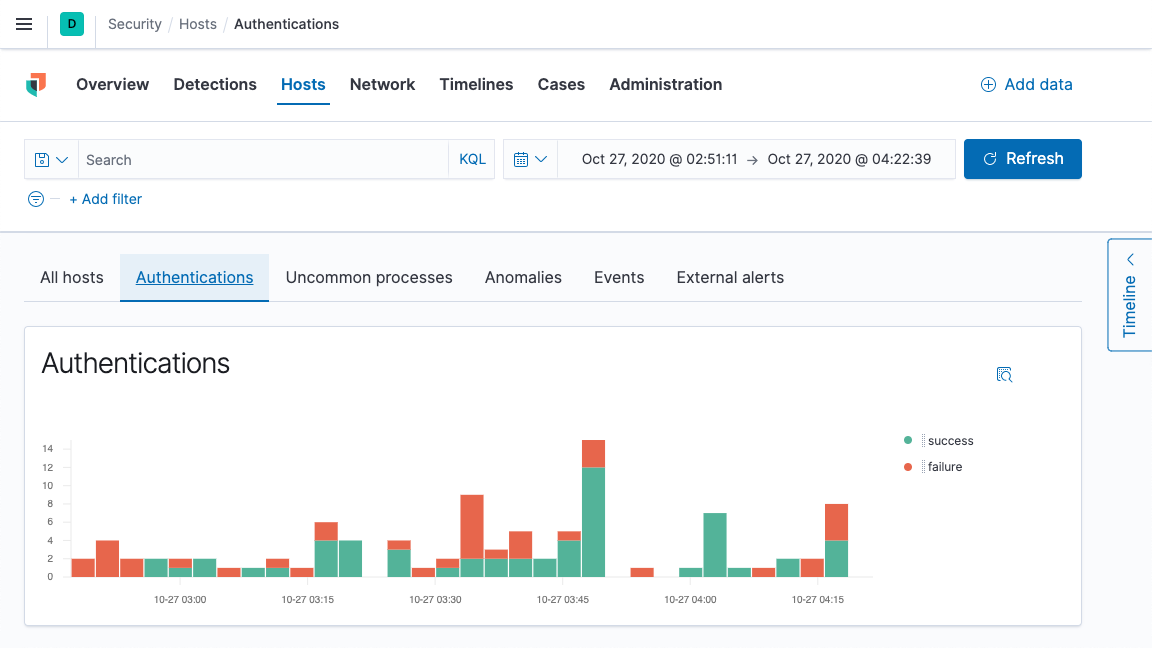
Task: Click the Refresh button
Action: [x=1023, y=159]
